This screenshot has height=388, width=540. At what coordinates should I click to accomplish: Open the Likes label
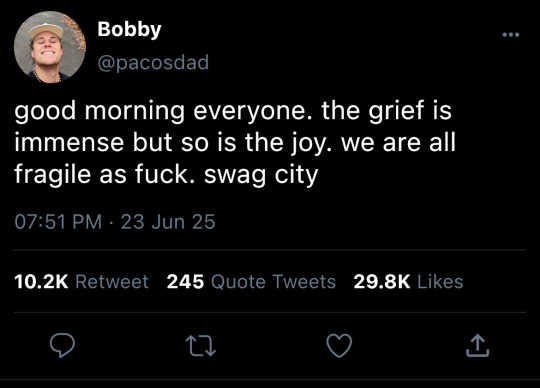[x=440, y=281]
